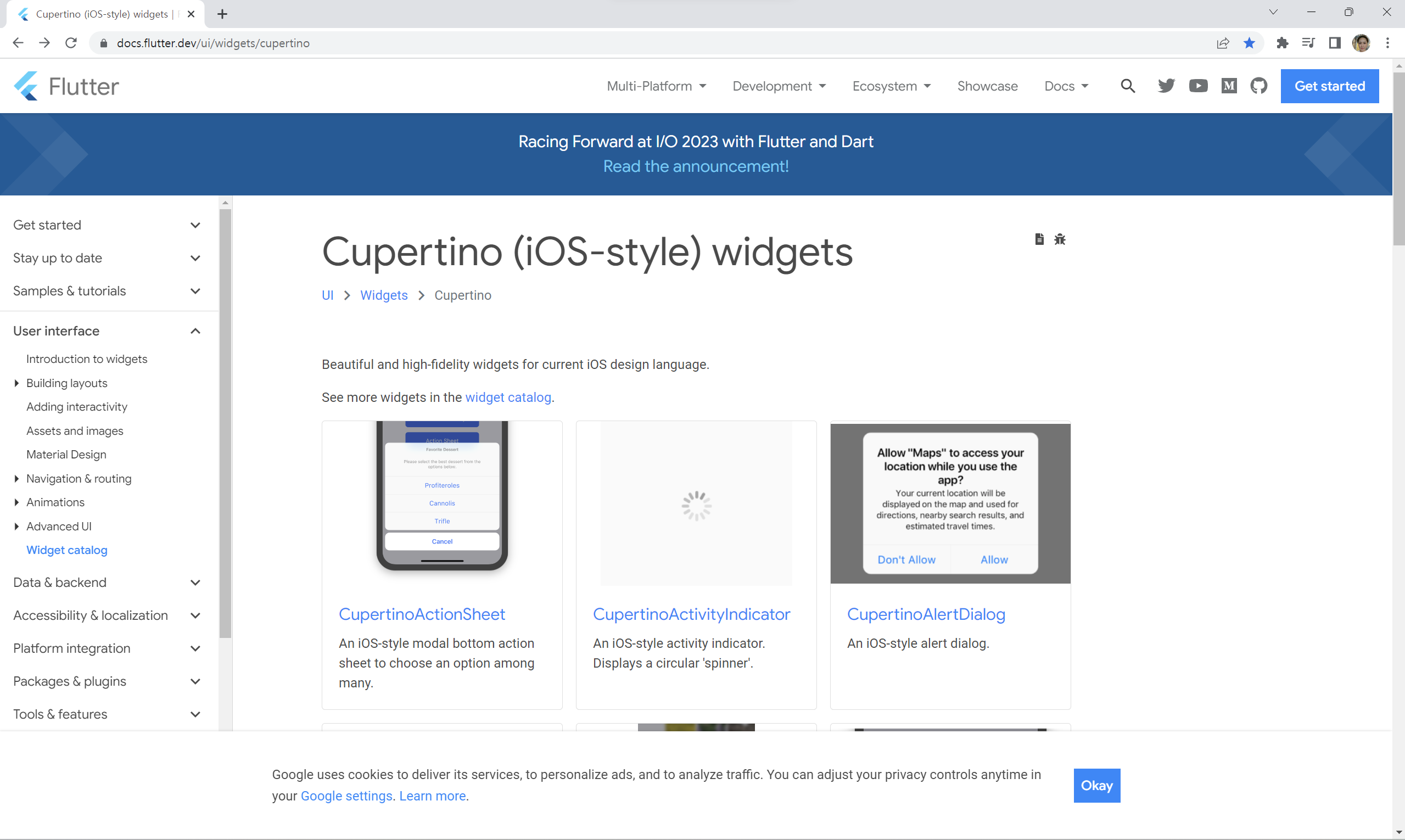Select Widget catalog in the sidebar
Image resolution: width=1405 pixels, height=840 pixels.
(67, 550)
